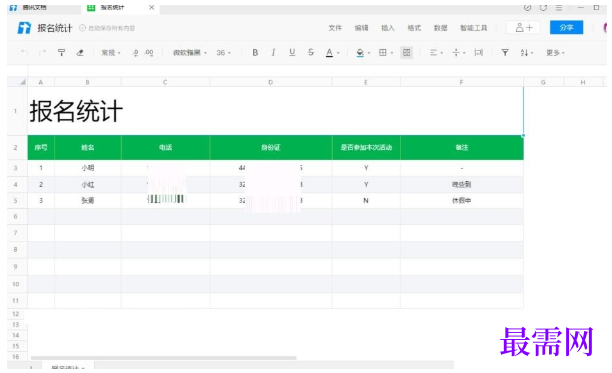Screen dimensions: 612x373
Task: Click the 备注 header cell
Action: [462, 147]
